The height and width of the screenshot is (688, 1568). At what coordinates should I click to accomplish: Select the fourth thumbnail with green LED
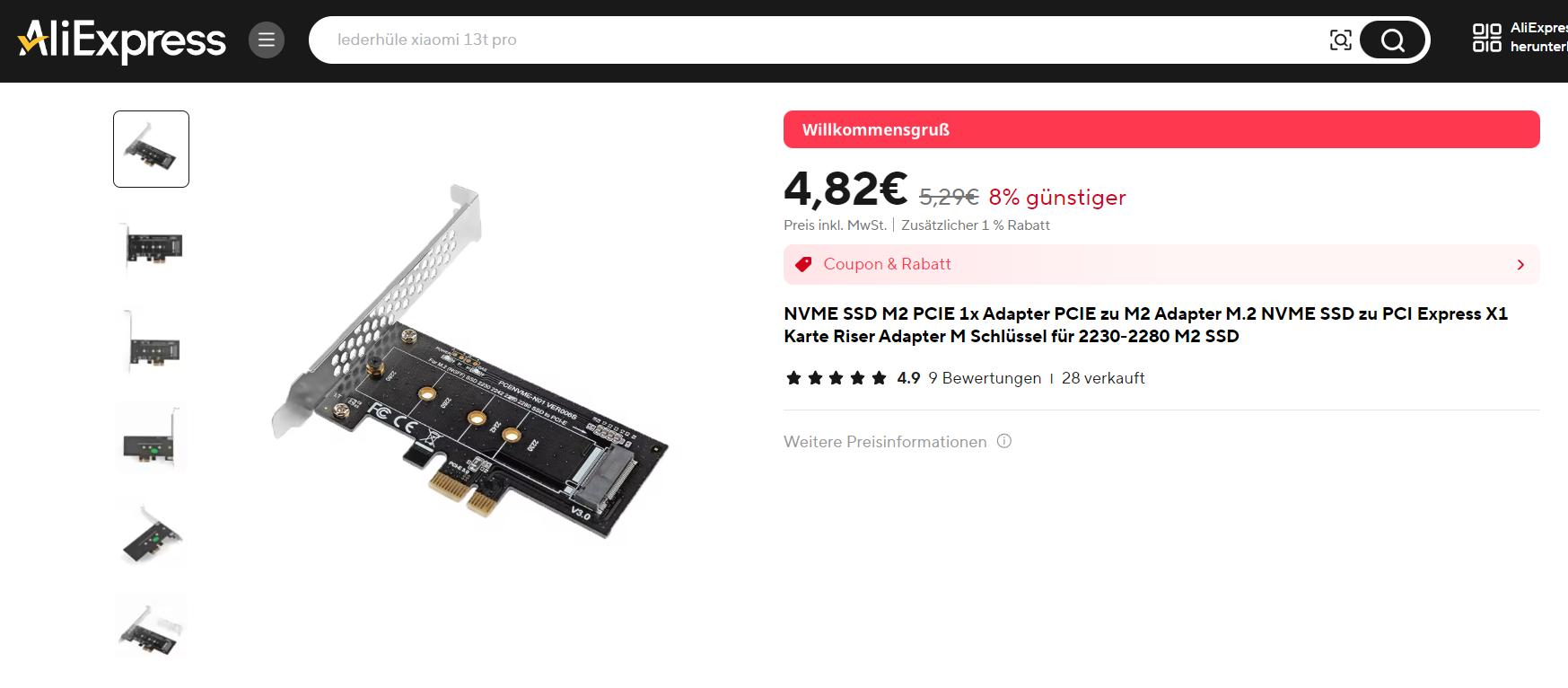click(x=151, y=438)
